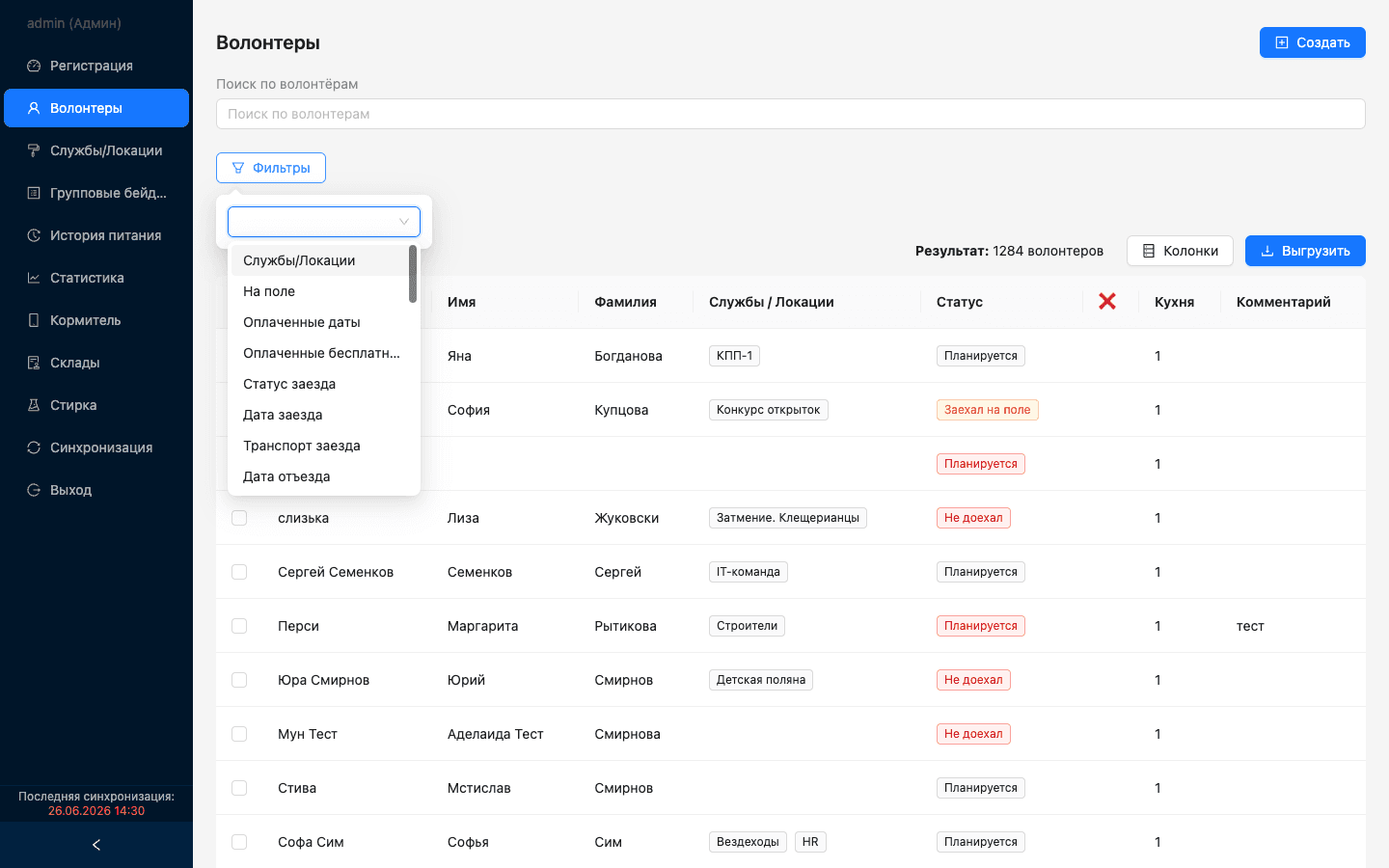Check the checkbox for слизька row
The width and height of the screenshot is (1389, 868).
click(x=239, y=518)
